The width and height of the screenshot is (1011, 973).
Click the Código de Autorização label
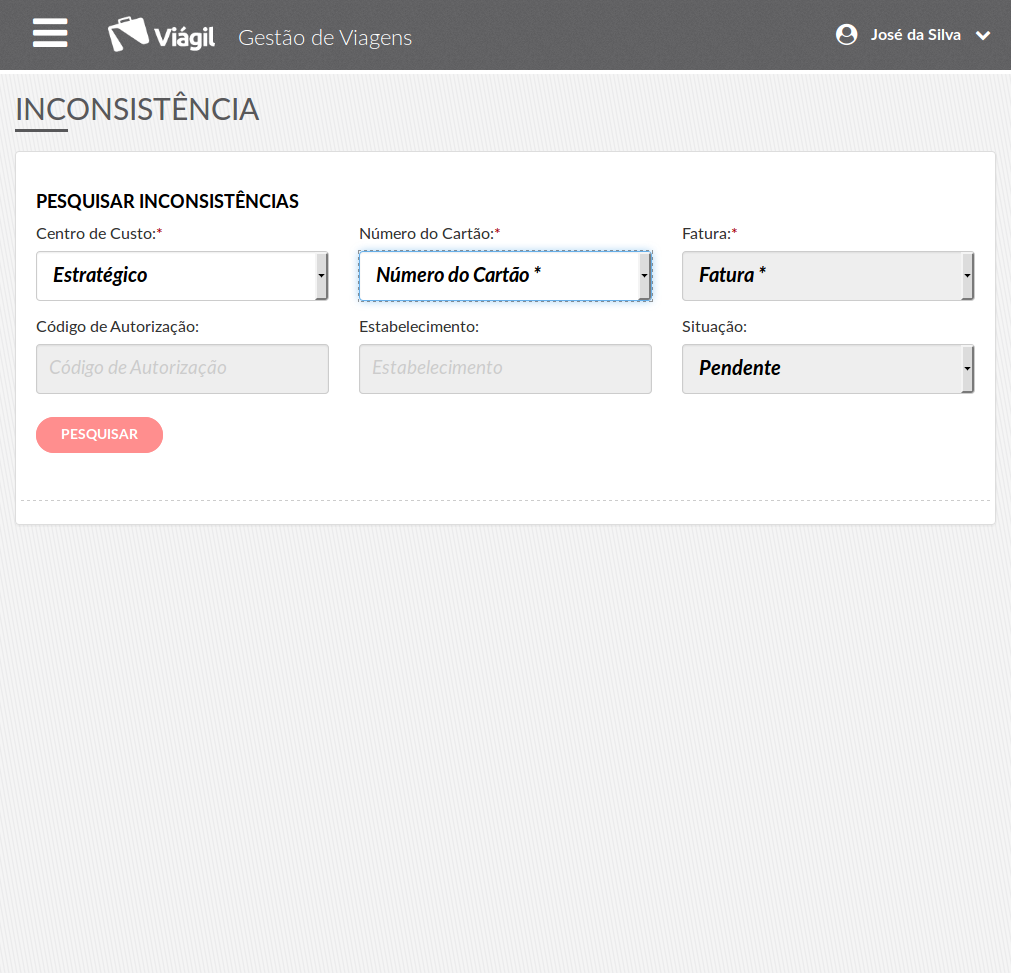click(117, 327)
